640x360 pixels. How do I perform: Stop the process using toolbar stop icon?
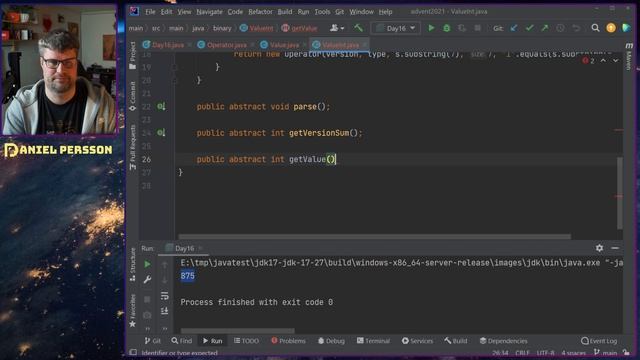[477, 28]
